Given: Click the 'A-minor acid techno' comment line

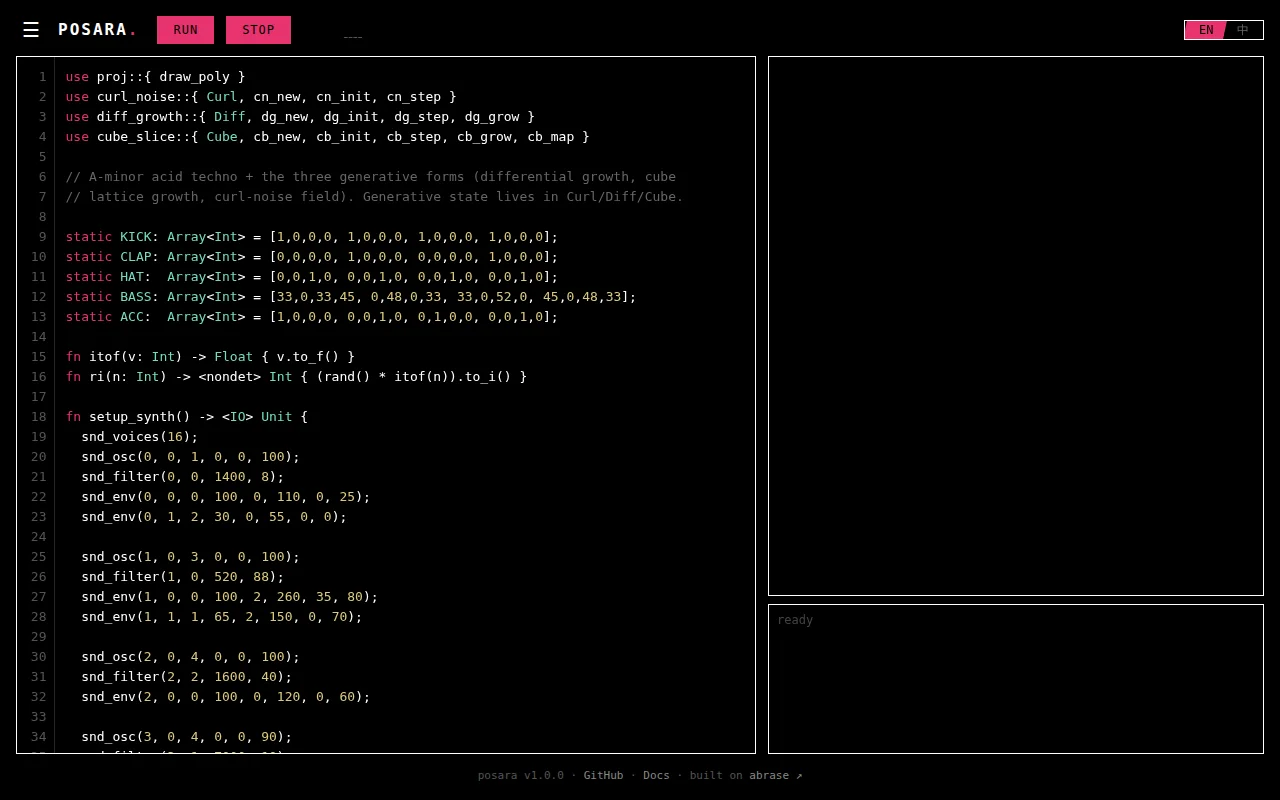Looking at the screenshot, I should click(x=371, y=177).
